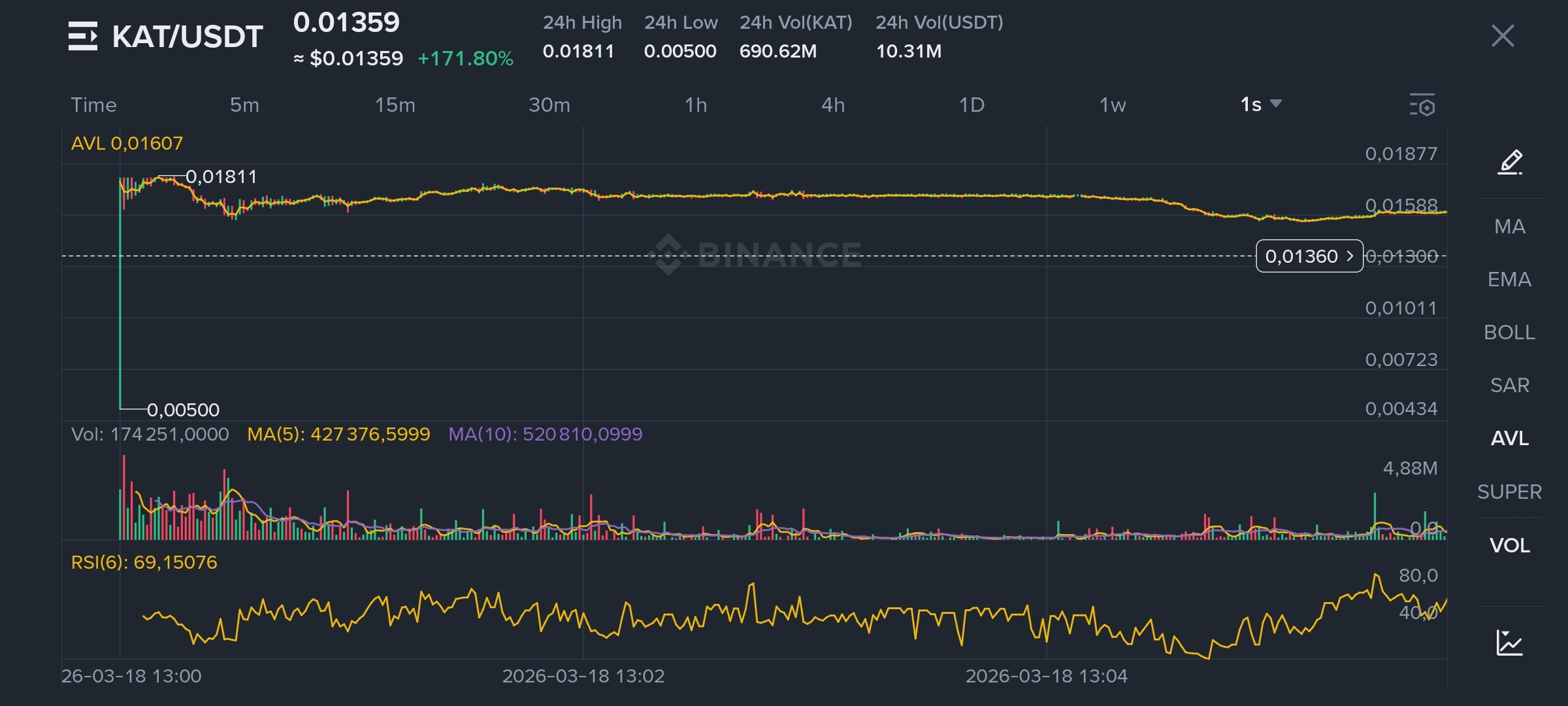Image resolution: width=1568 pixels, height=706 pixels.
Task: Turn on the SUPER indicator
Action: (1509, 492)
